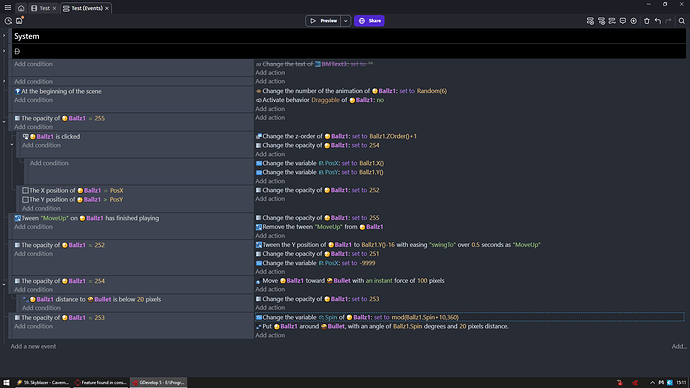Open the search in events magnifier
Image resolution: width=690 pixels, height=388 pixels.
pos(682,21)
